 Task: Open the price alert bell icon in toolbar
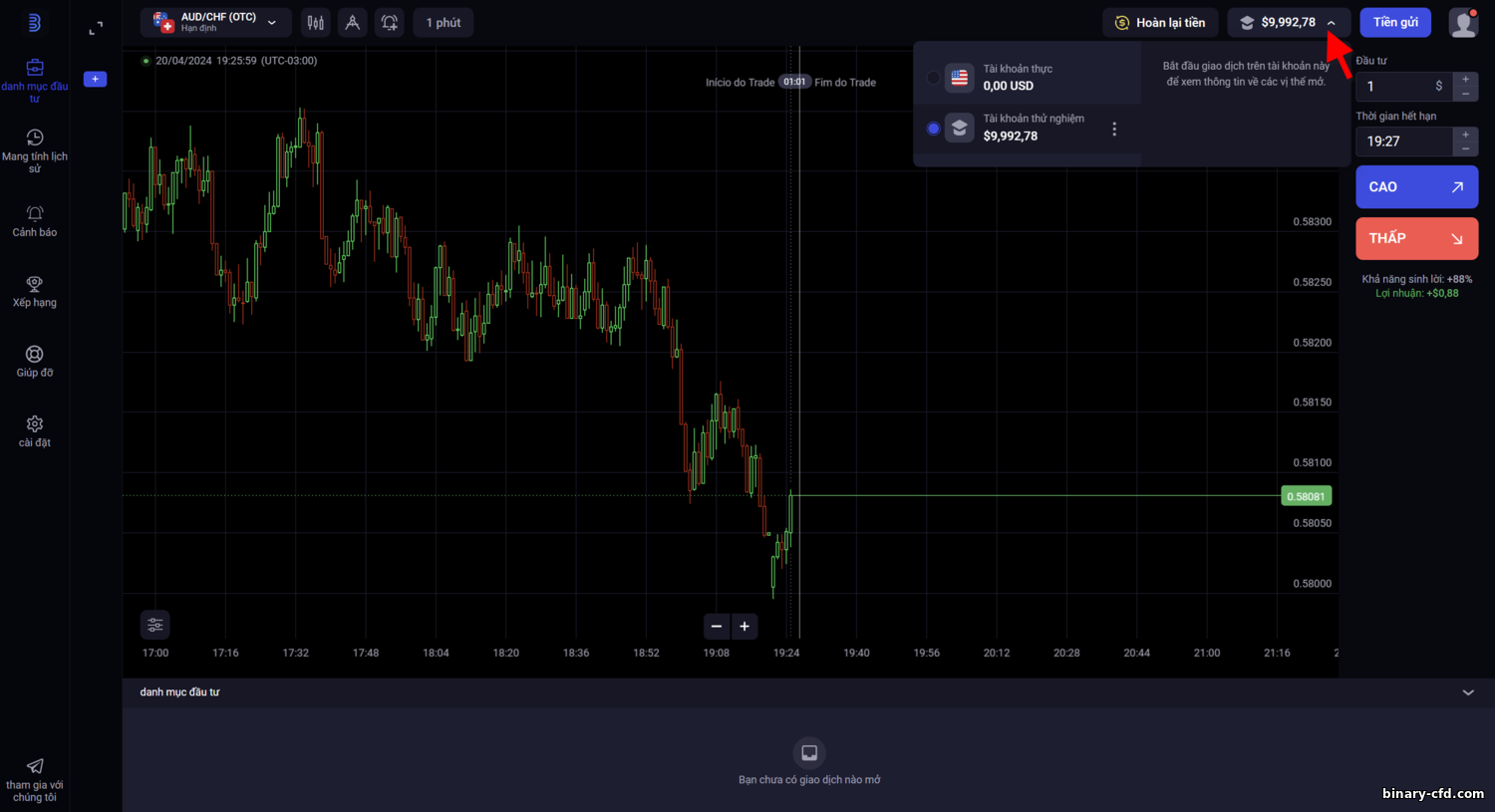(x=390, y=23)
